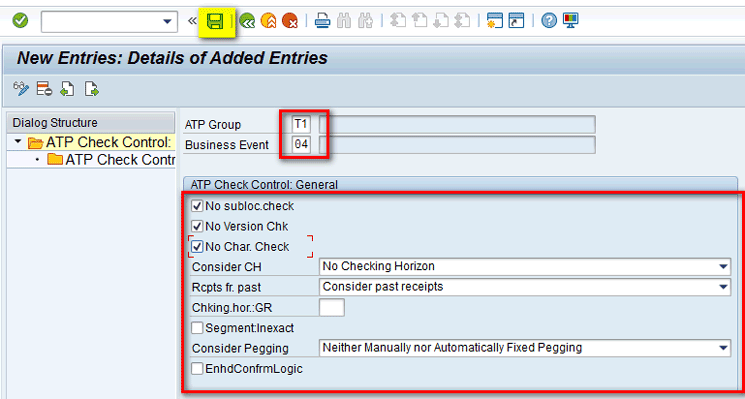Click the Next Entry icon
Image resolution: width=745 pixels, height=399 pixels.
(91, 89)
